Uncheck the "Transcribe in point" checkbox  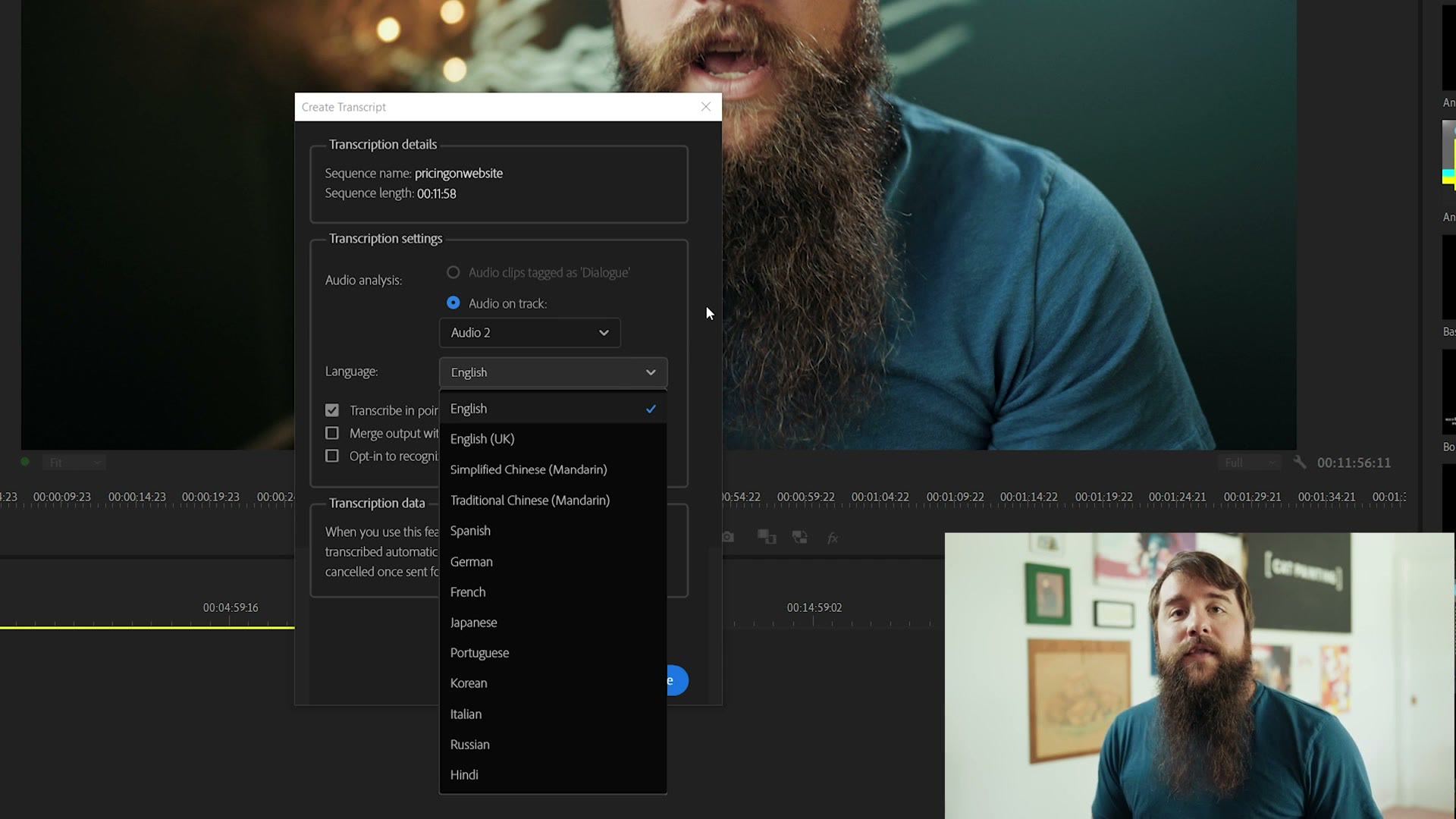(x=332, y=410)
